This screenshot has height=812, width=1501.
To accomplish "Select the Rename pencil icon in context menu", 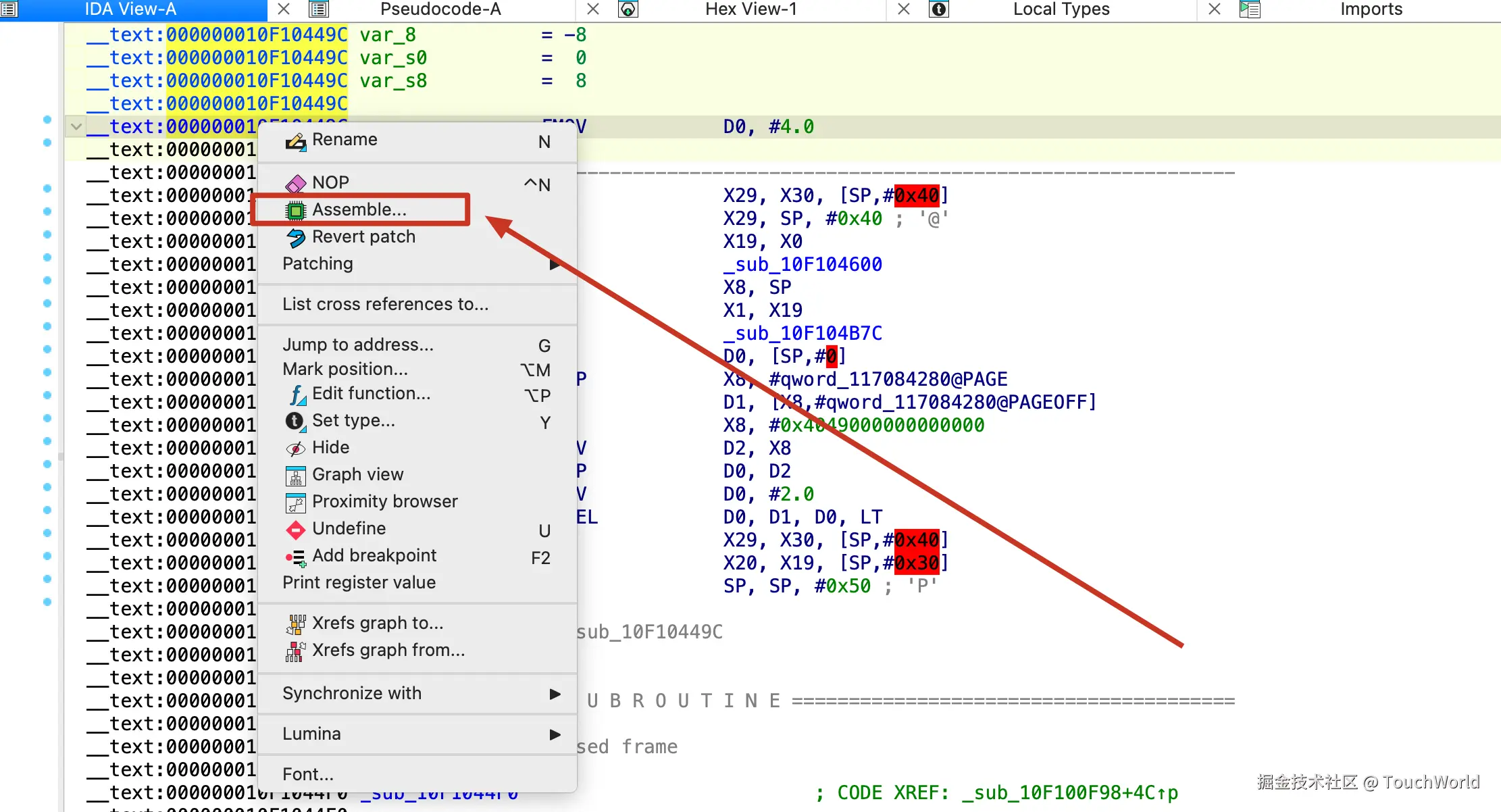I will pyautogui.click(x=296, y=141).
